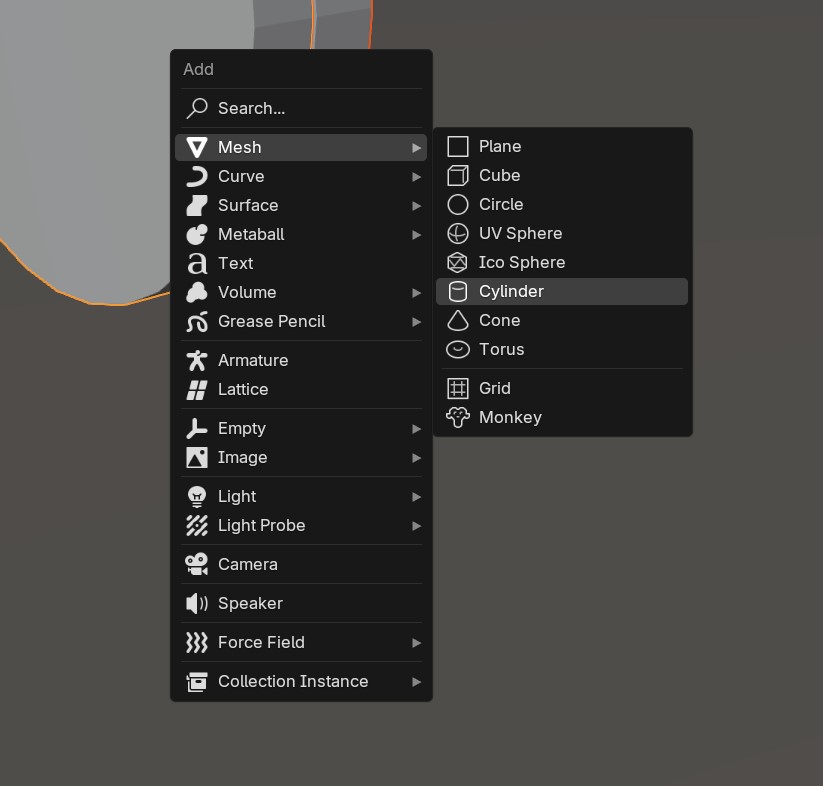This screenshot has height=786, width=823.
Task: Expand the Collection Instance submenu arrow
Action: (x=416, y=682)
